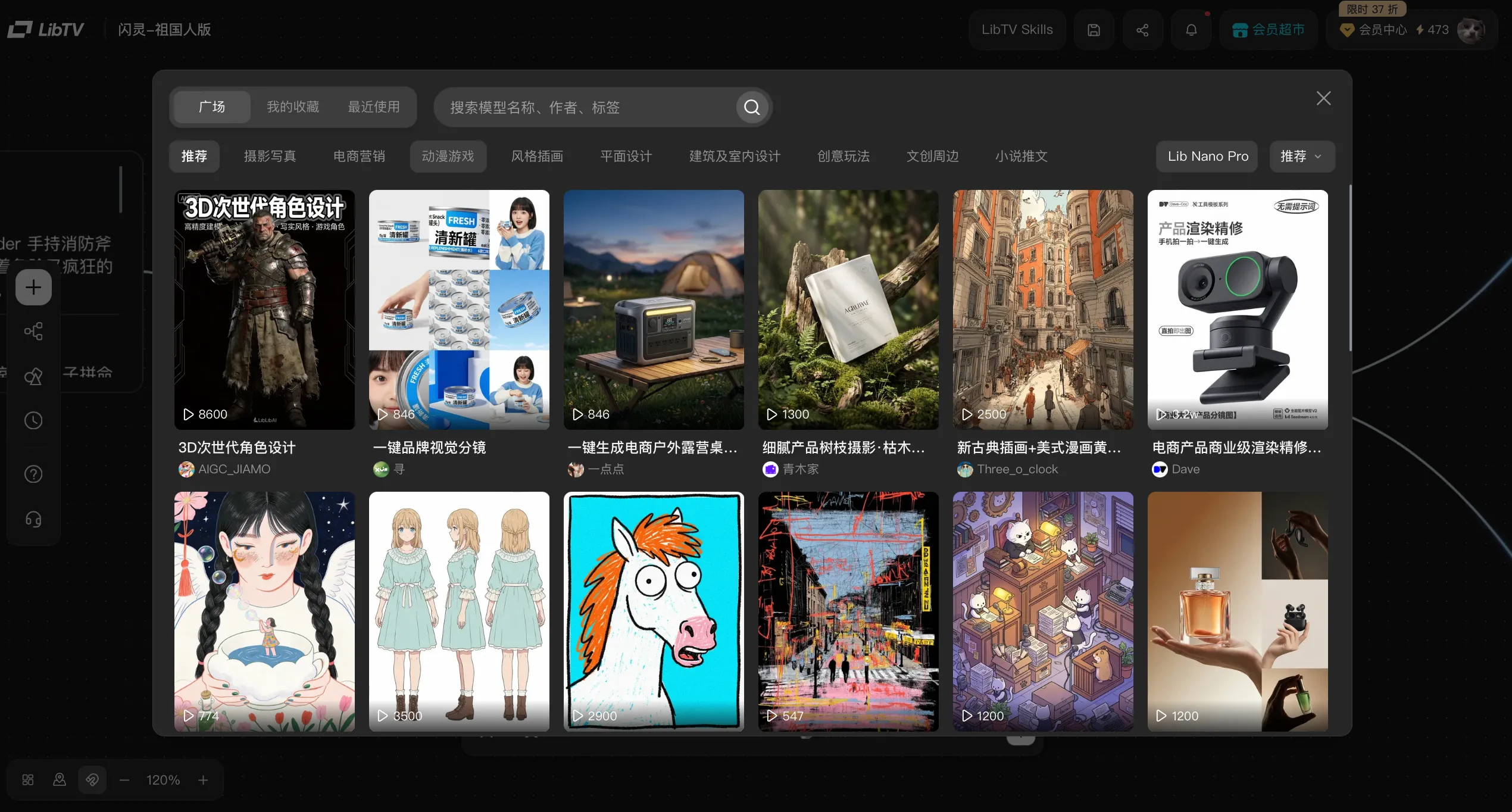The image size is (1512, 812).
Task: Open the anime character turnaround thumbnail
Action: (x=459, y=611)
